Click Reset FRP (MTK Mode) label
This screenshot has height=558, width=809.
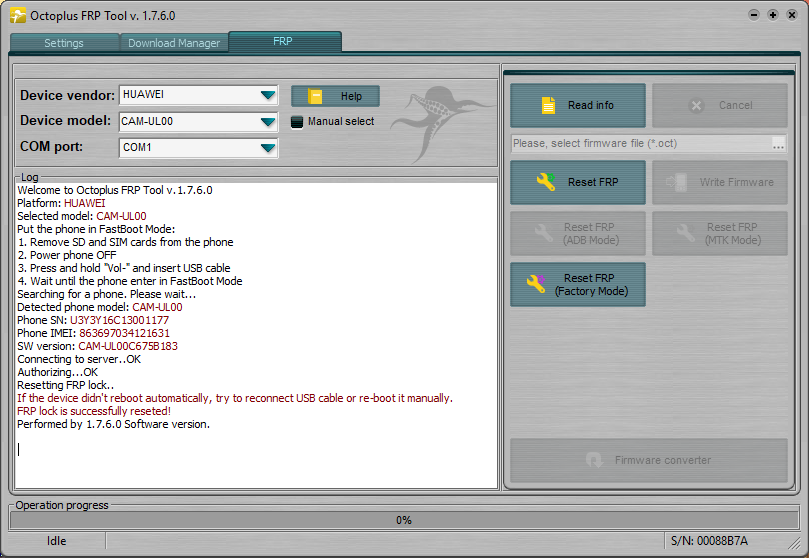(733, 234)
